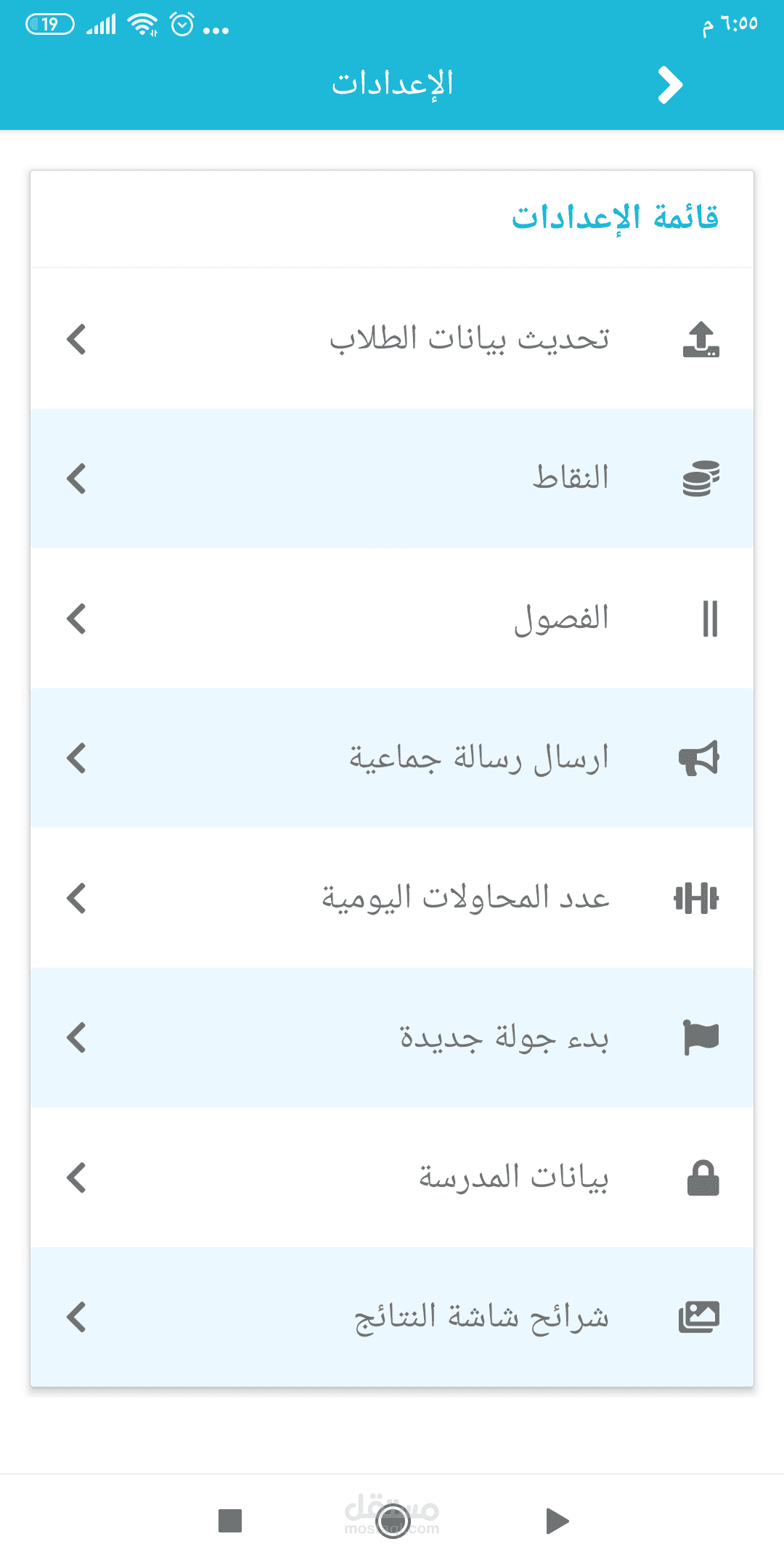Expand the النقاط row chevron

[76, 478]
